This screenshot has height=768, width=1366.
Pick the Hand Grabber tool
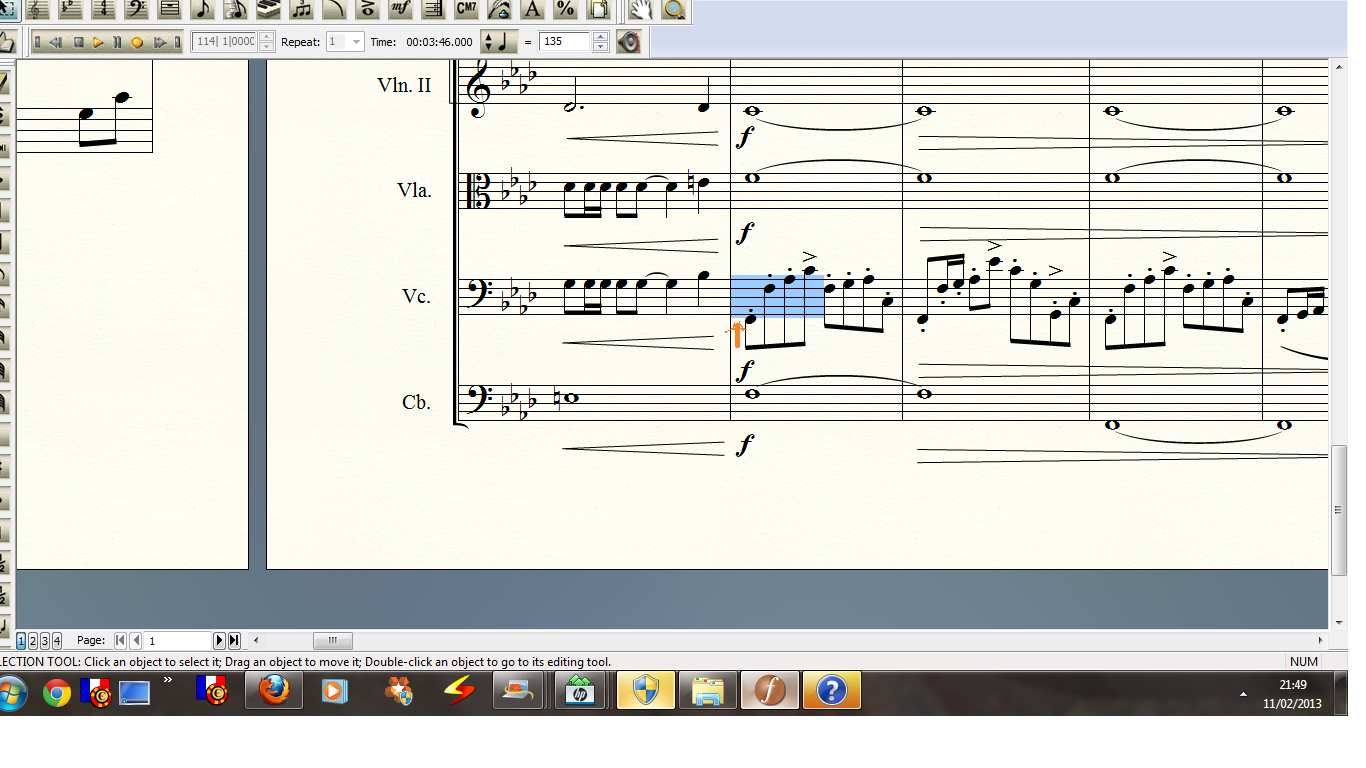click(641, 10)
